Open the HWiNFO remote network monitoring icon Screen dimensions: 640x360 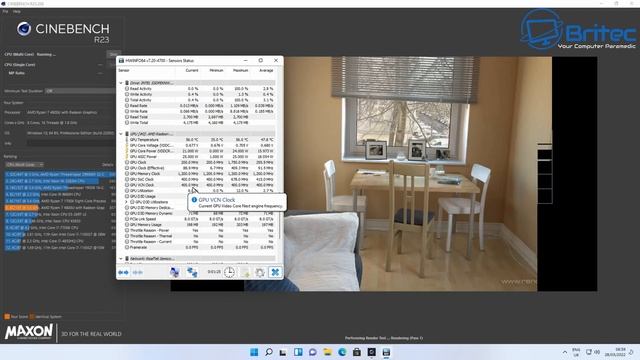(x=174, y=272)
